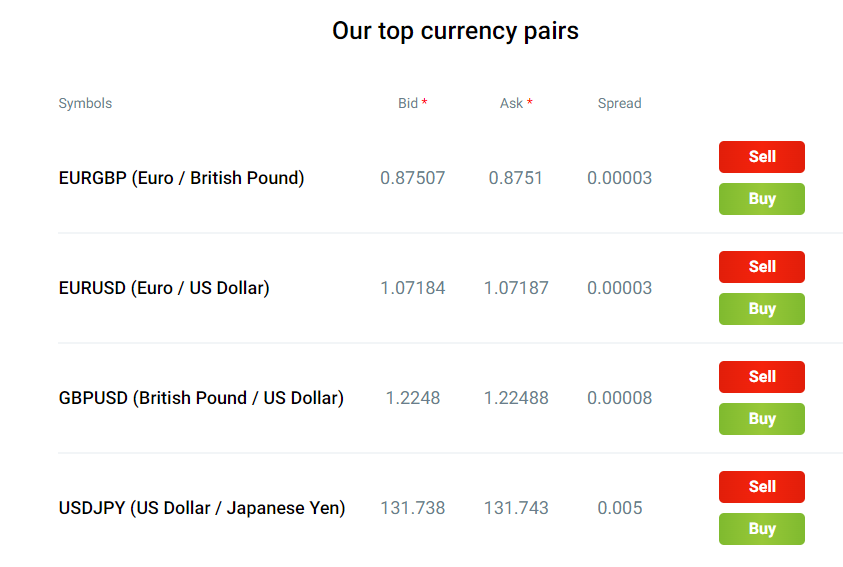This screenshot has height=567, width=843.
Task: Buy the GBPUSD currency pair
Action: (x=761, y=419)
